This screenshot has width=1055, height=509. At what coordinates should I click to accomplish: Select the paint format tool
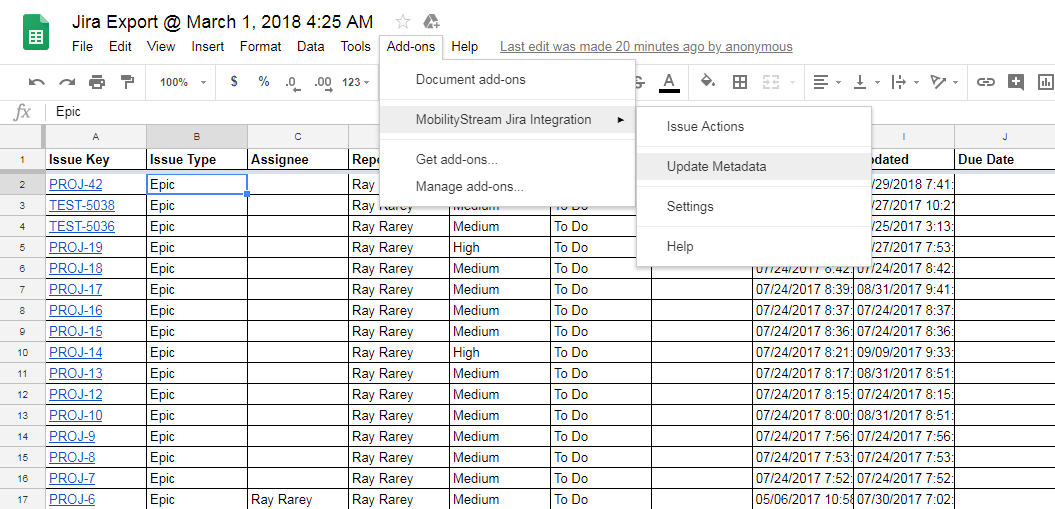click(x=127, y=82)
